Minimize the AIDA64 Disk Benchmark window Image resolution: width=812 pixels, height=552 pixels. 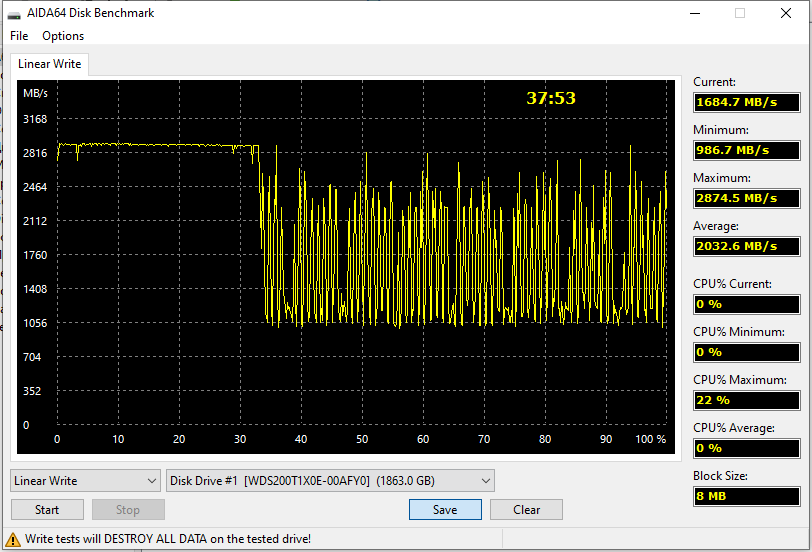(x=695, y=13)
